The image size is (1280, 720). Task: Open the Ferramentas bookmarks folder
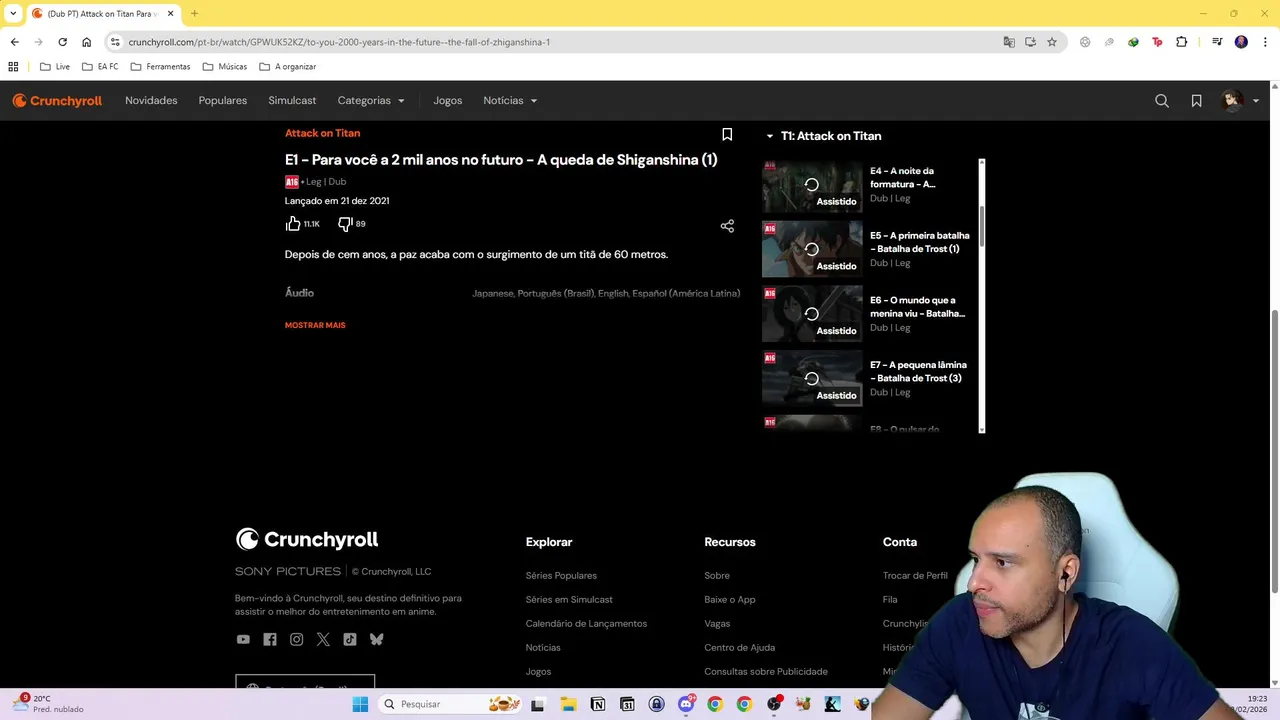tap(160, 67)
